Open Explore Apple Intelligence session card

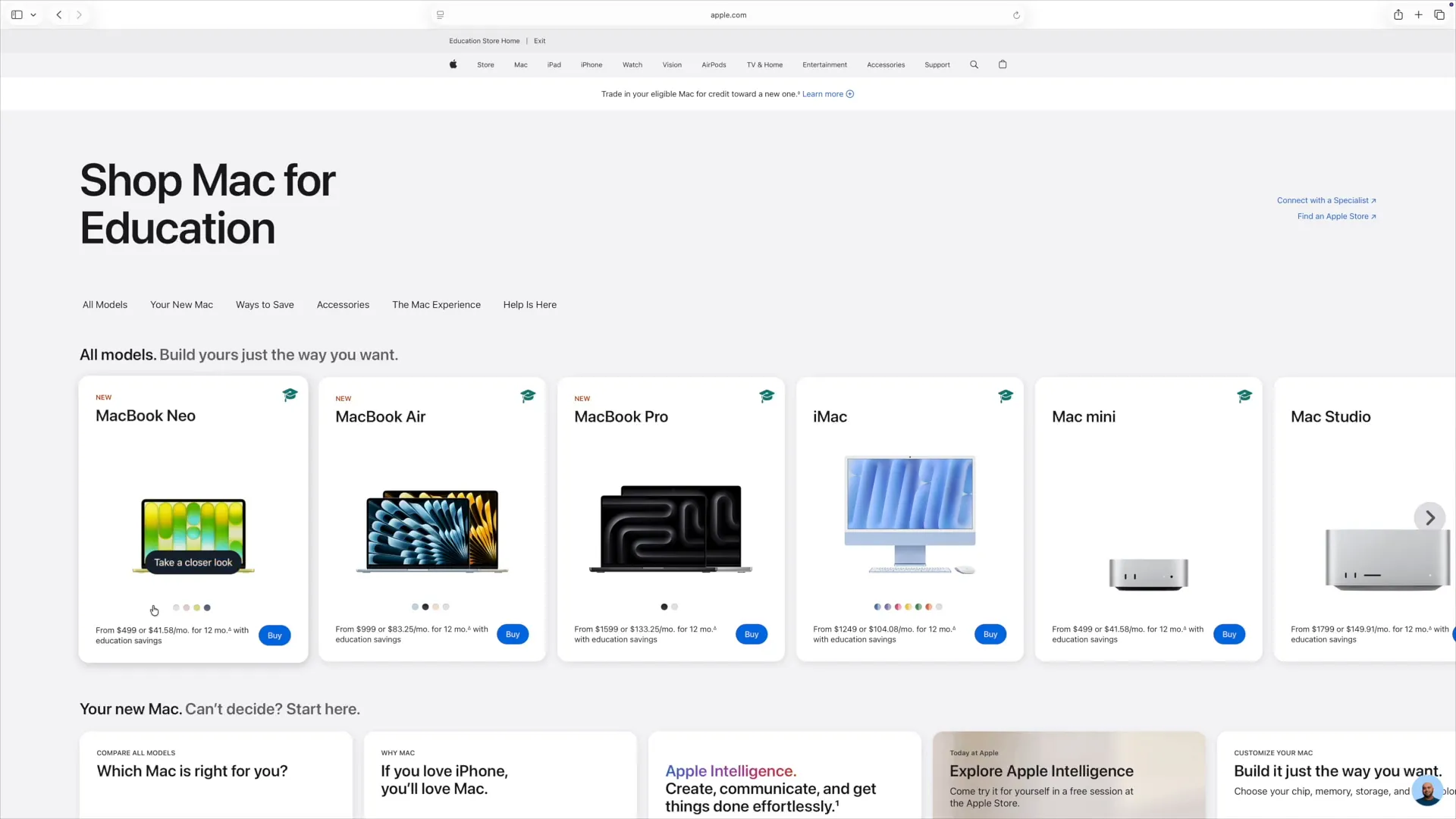pos(1069,775)
